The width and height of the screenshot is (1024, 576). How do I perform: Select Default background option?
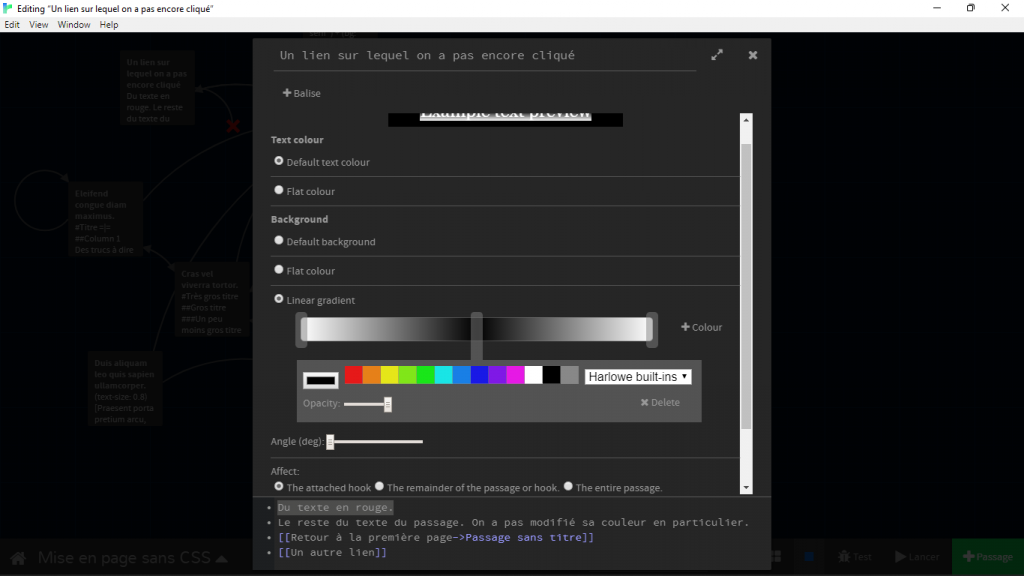pyautogui.click(x=279, y=240)
